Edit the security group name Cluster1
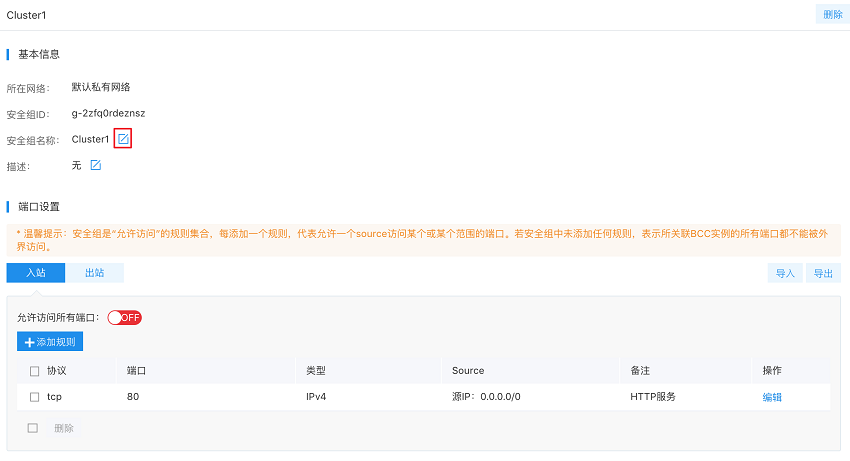The width and height of the screenshot is (850, 461). click(123, 139)
